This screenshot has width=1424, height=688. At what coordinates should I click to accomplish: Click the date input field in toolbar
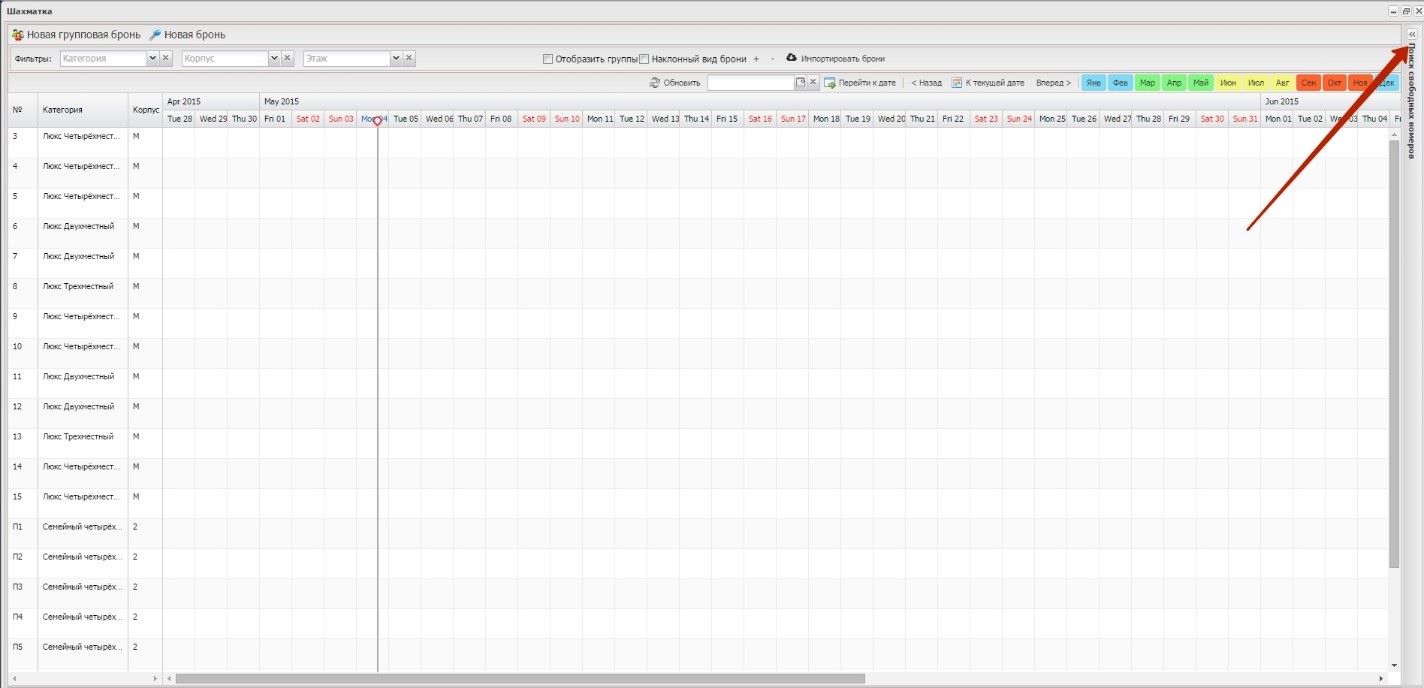[750, 83]
